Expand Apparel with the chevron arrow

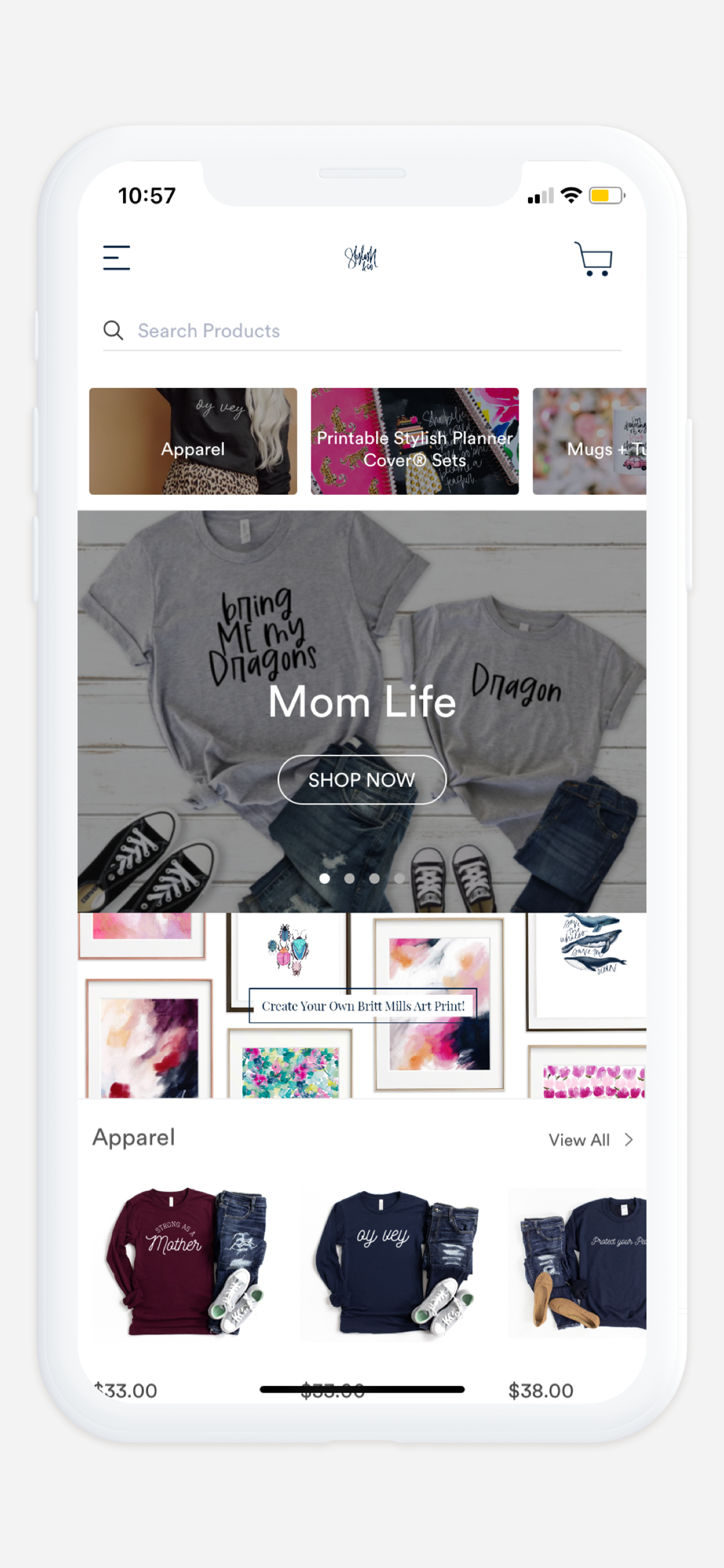(628, 1140)
